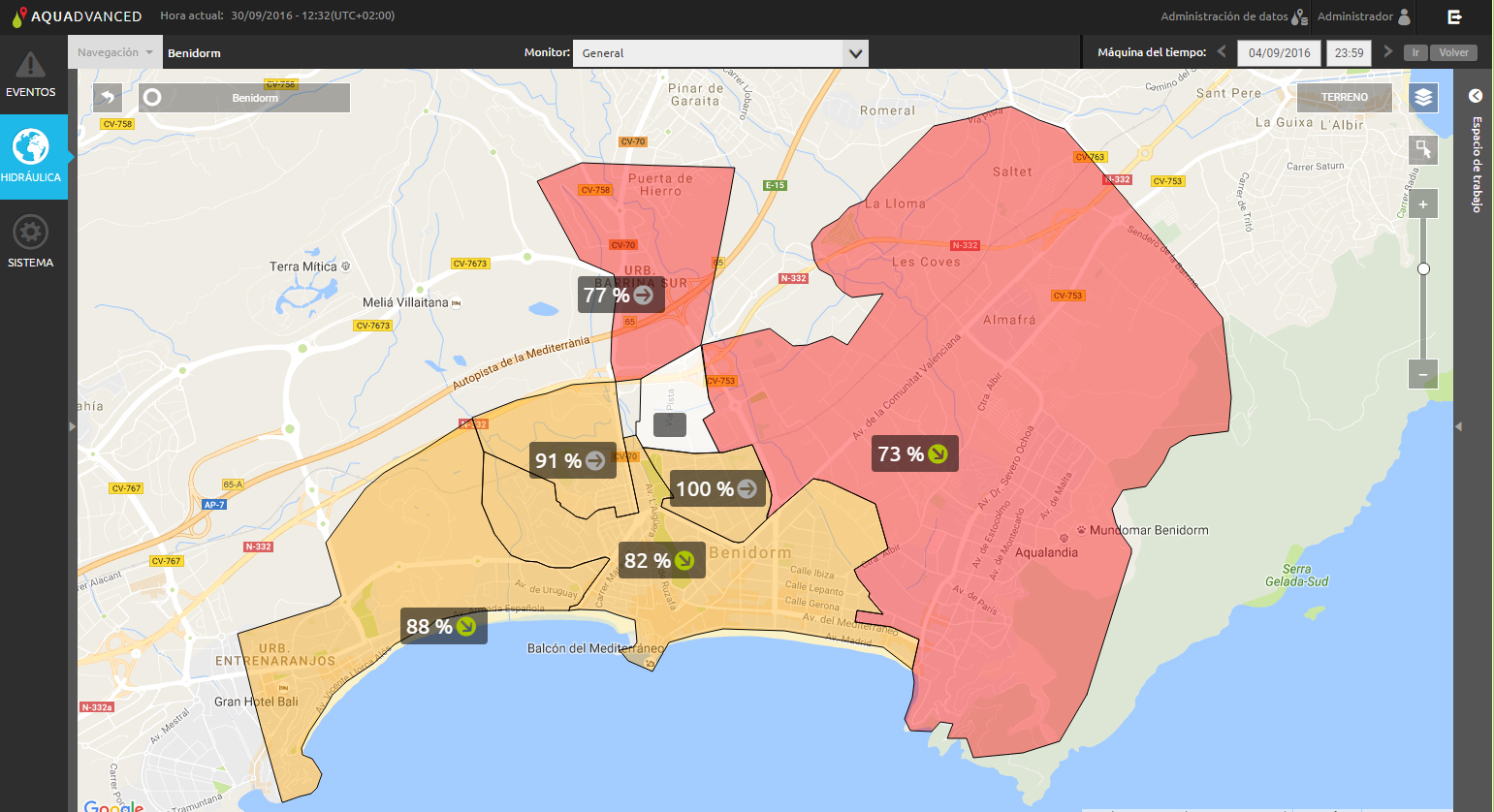Click the map zoom slider handle
Viewport: 1494px width, 812px height.
click(x=1422, y=268)
